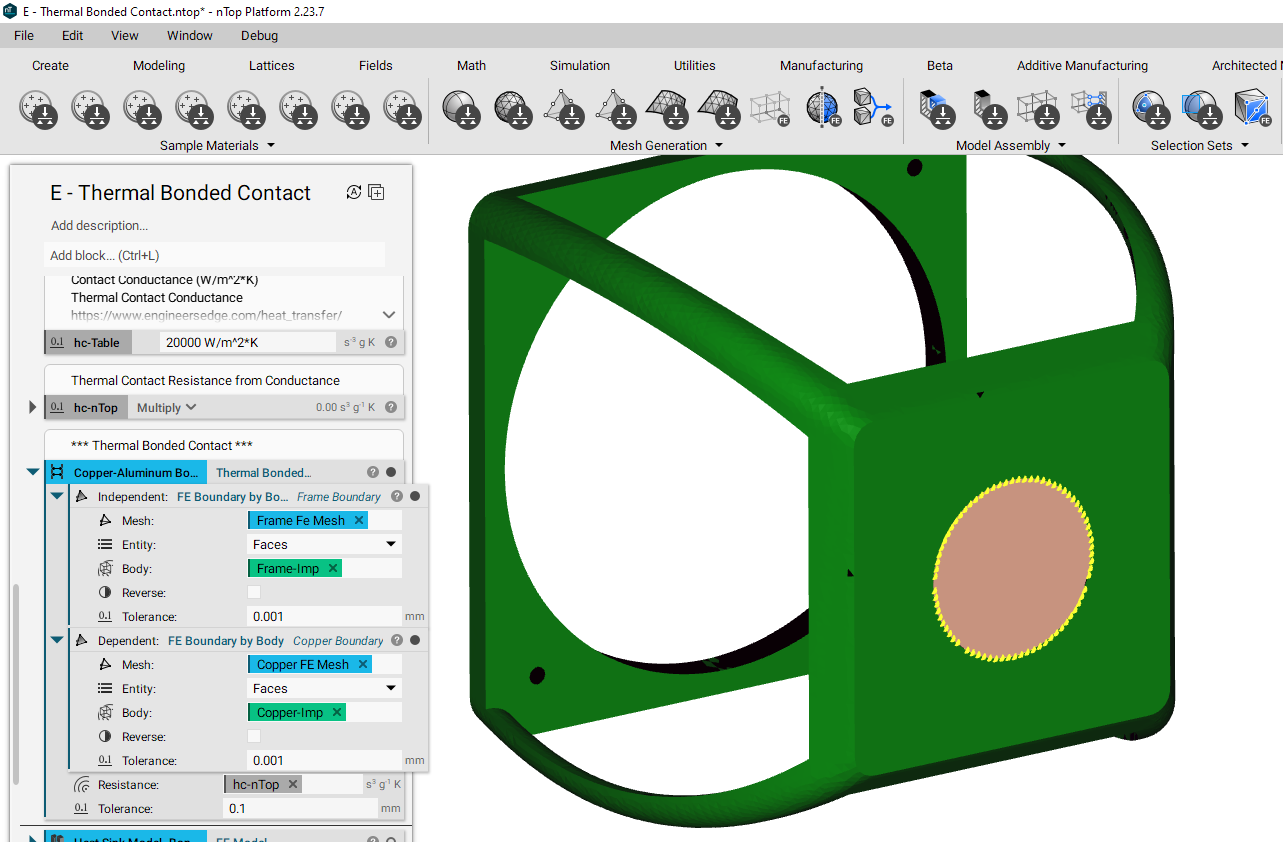
Task: Toggle visibility dot of Independent Frame Boundary
Action: (x=415, y=496)
